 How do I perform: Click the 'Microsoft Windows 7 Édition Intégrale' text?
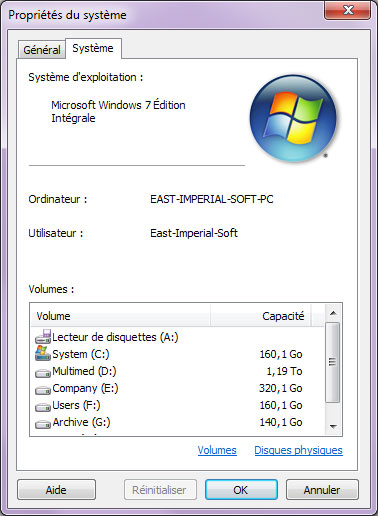[118, 111]
